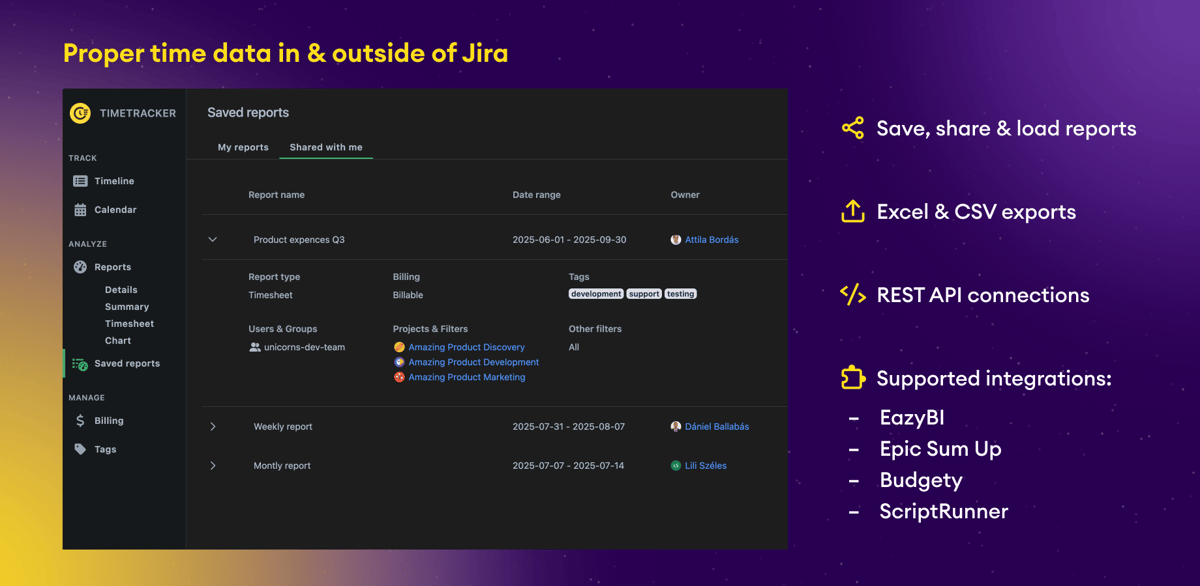Viewport: 1200px width, 586px height.
Task: Expand the Montly report row
Action: (x=213, y=466)
